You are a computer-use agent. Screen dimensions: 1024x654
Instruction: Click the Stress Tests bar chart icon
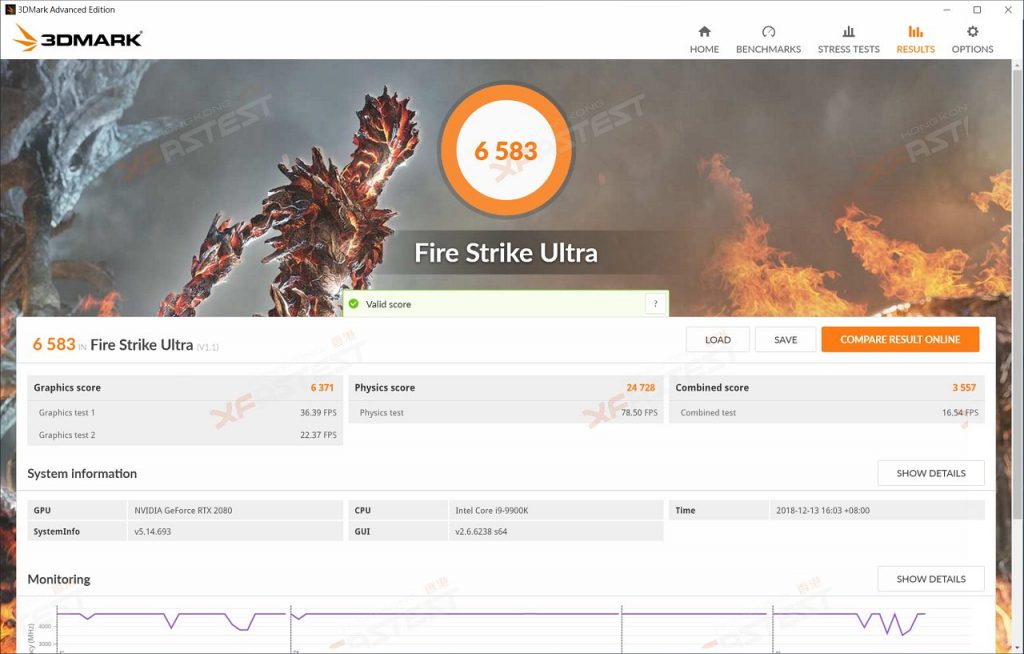(848, 31)
